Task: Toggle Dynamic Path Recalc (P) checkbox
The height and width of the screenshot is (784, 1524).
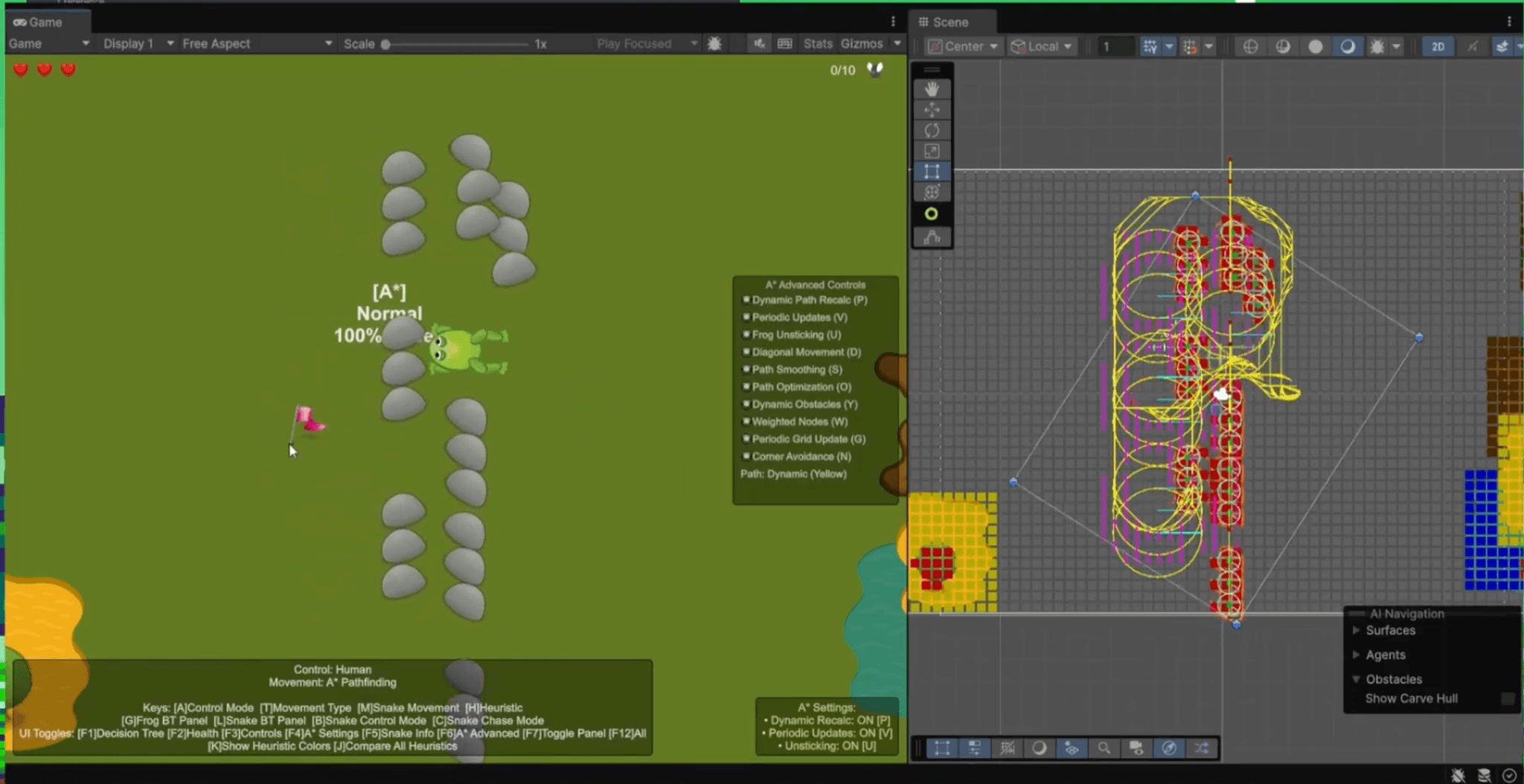Action: 746,300
